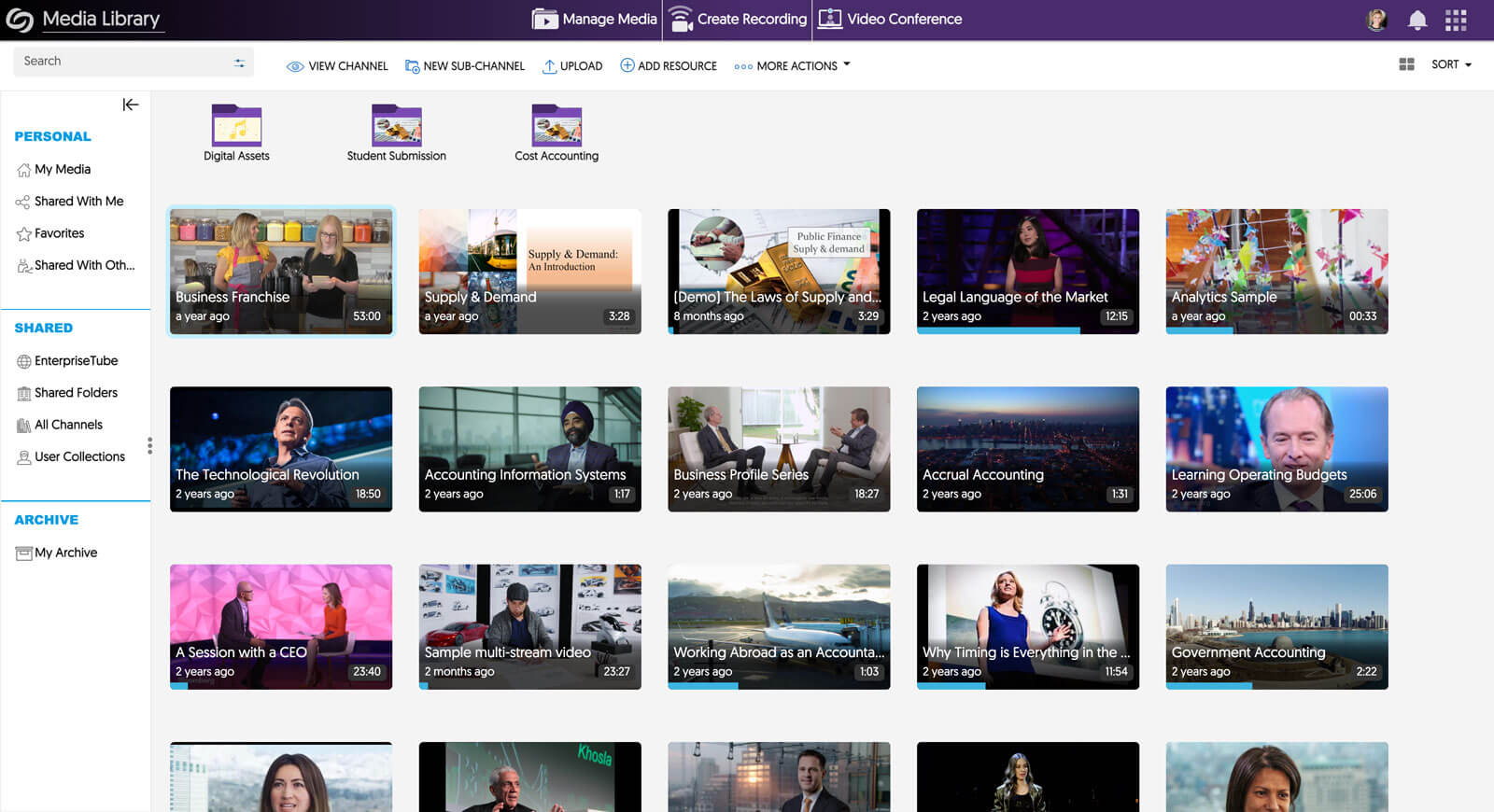Open Favorites in sidebar
Image resolution: width=1494 pixels, height=812 pixels.
[50, 233]
